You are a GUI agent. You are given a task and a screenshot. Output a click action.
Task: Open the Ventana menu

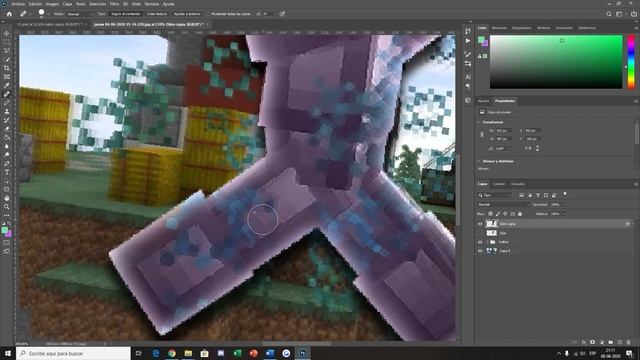coord(152,4)
